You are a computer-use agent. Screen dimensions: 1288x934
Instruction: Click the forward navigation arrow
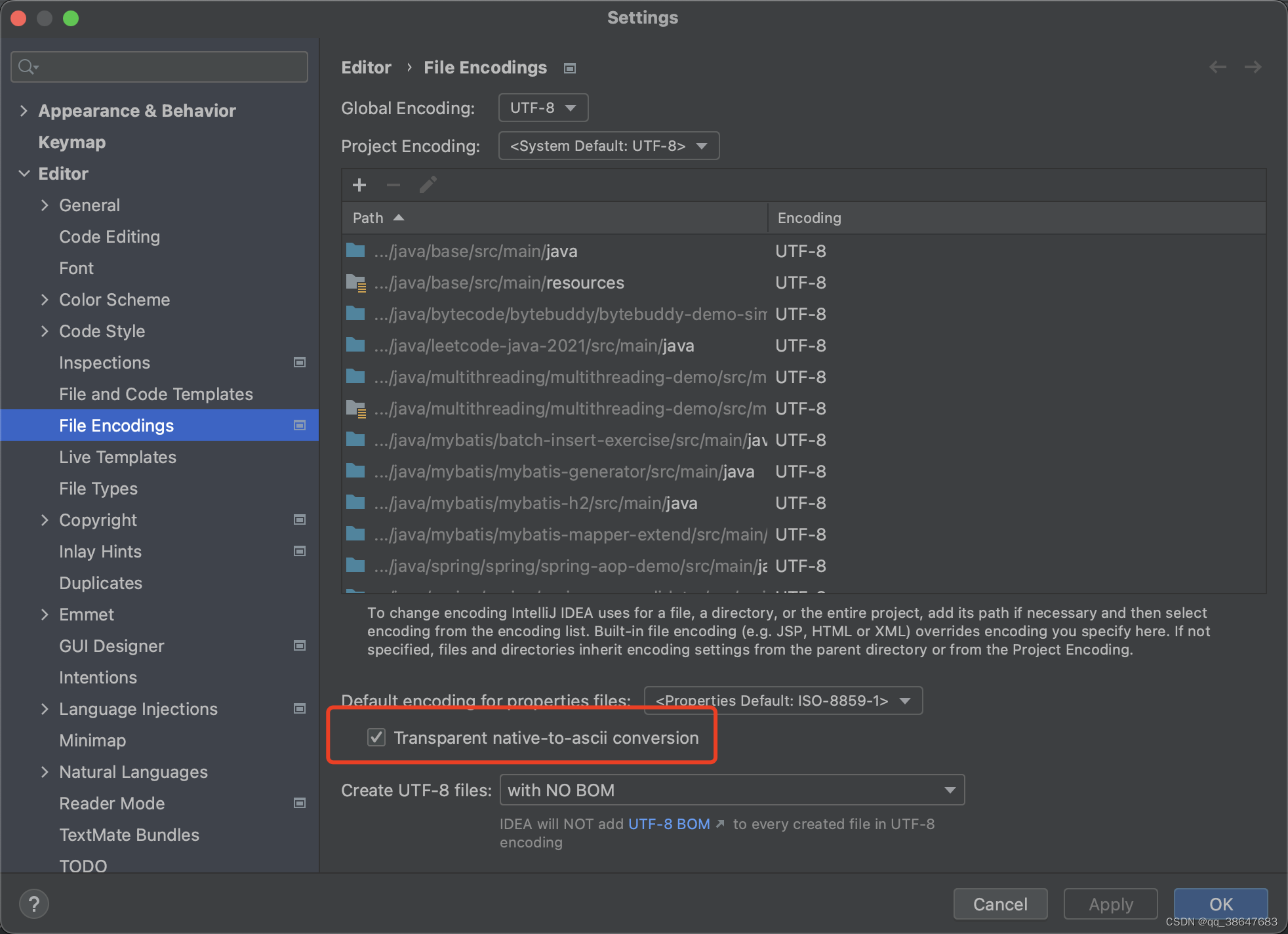1253,67
